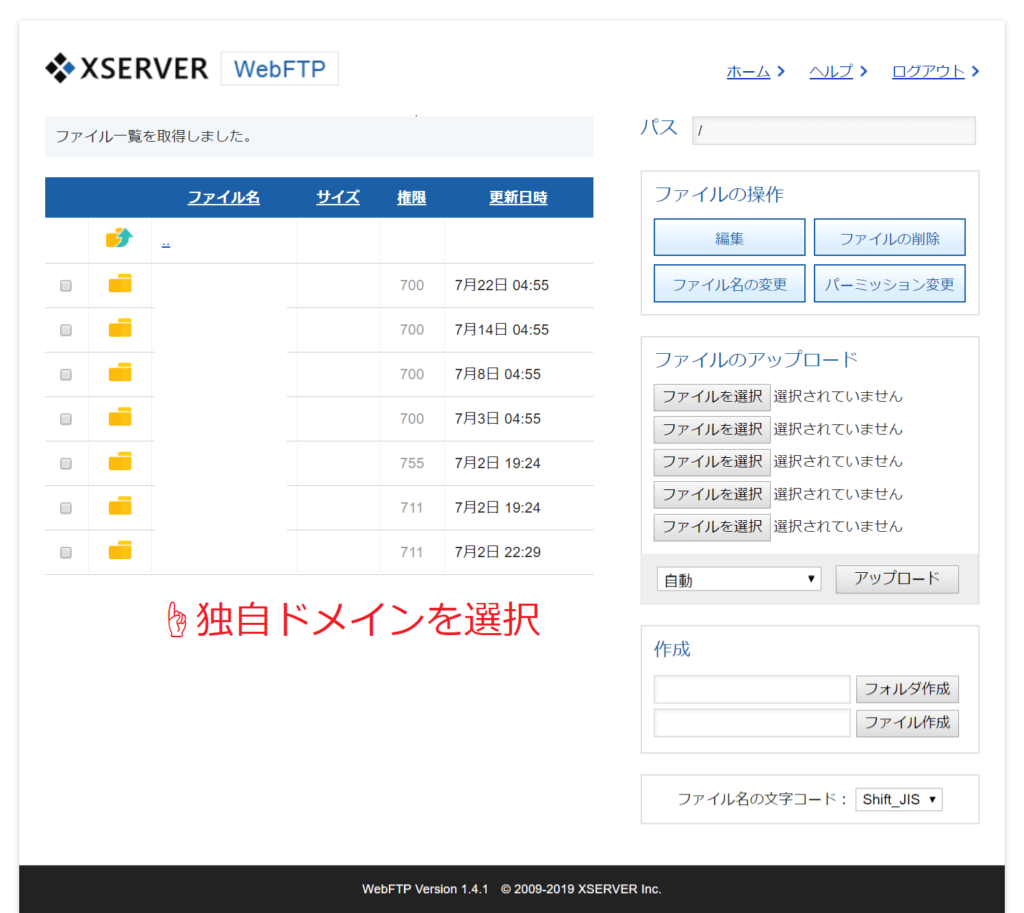Open the 自動 transfer mode dropdown
The height and width of the screenshot is (913, 1024).
(x=739, y=579)
